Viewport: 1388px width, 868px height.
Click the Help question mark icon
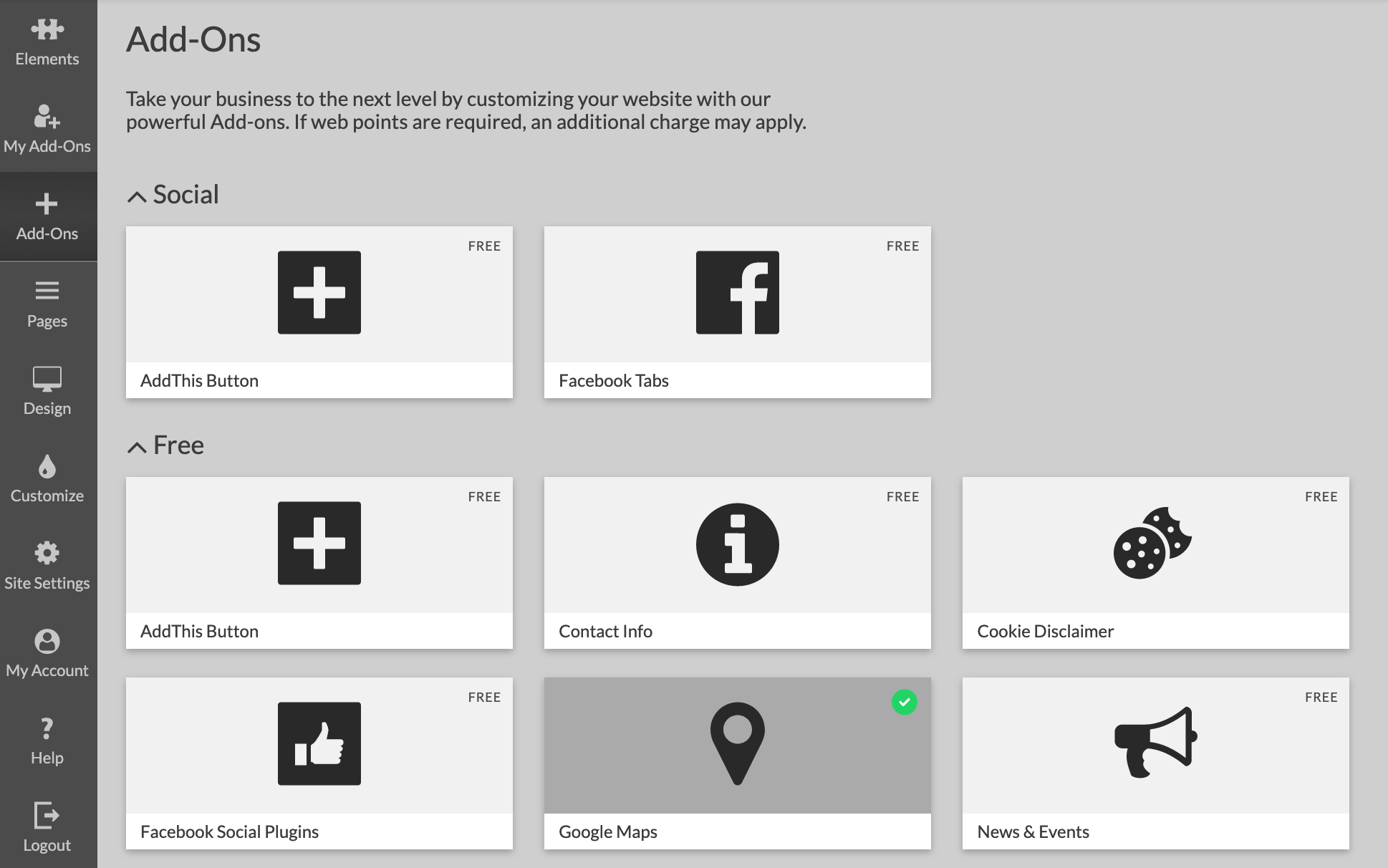coord(47,728)
